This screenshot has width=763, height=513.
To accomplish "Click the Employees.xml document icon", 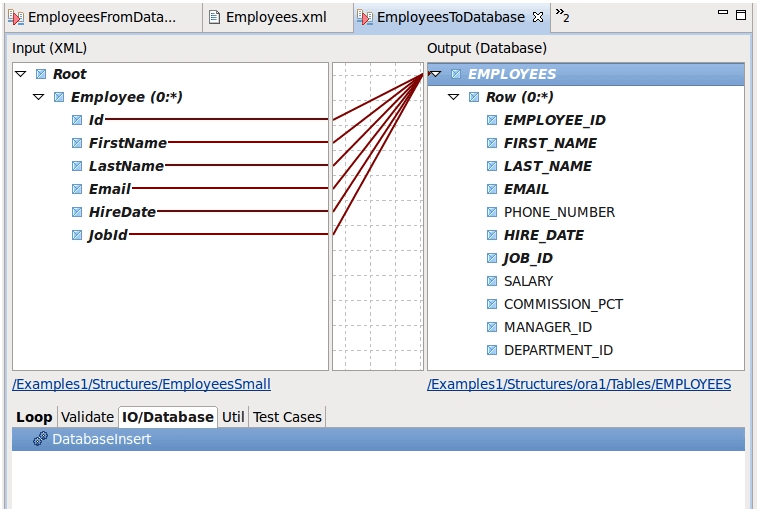I will [214, 17].
